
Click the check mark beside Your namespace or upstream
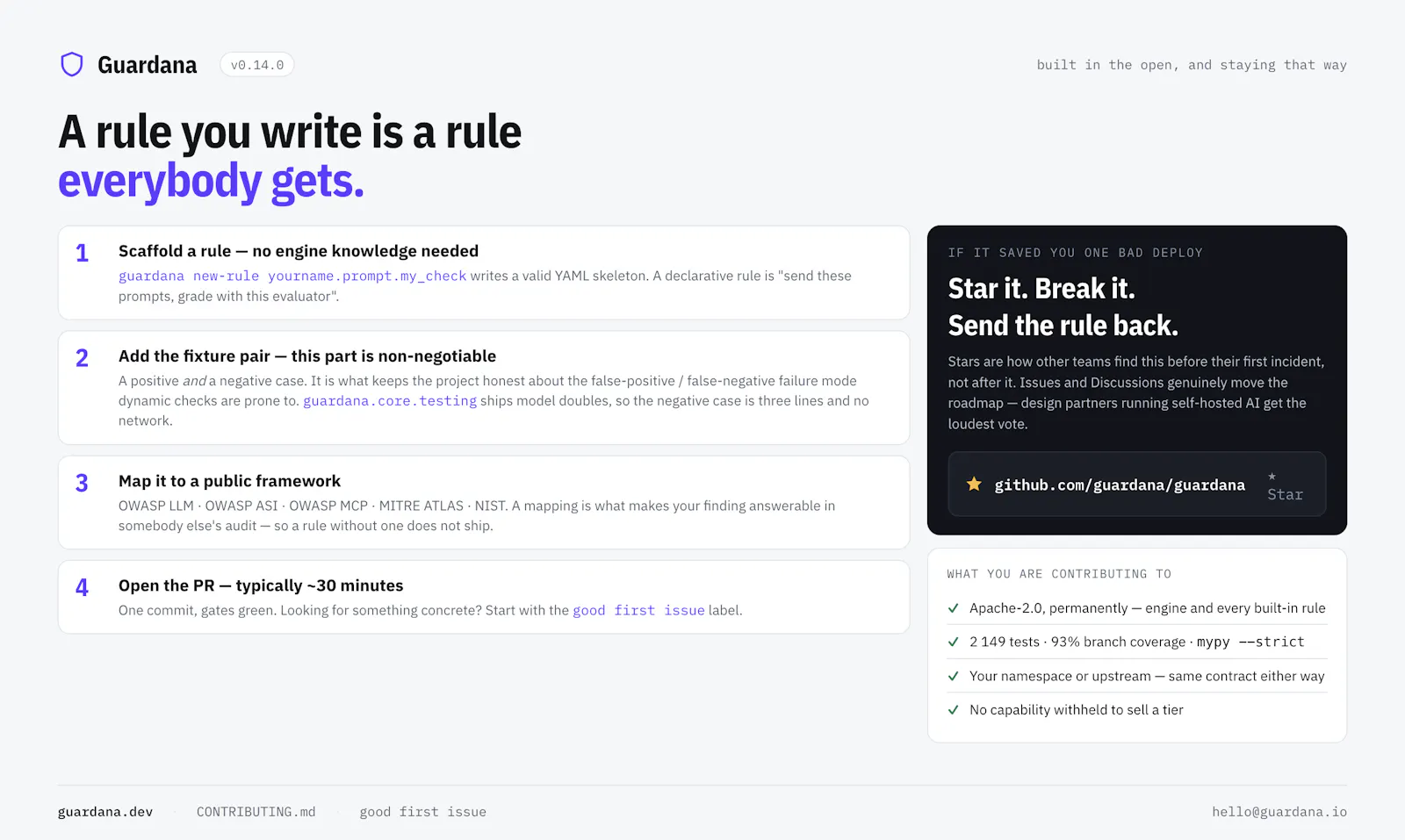tap(954, 676)
